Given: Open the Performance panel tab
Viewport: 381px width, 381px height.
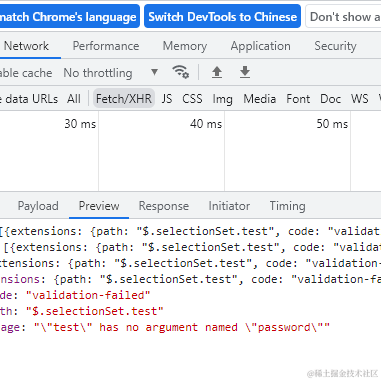Looking at the screenshot, I should [106, 46].
